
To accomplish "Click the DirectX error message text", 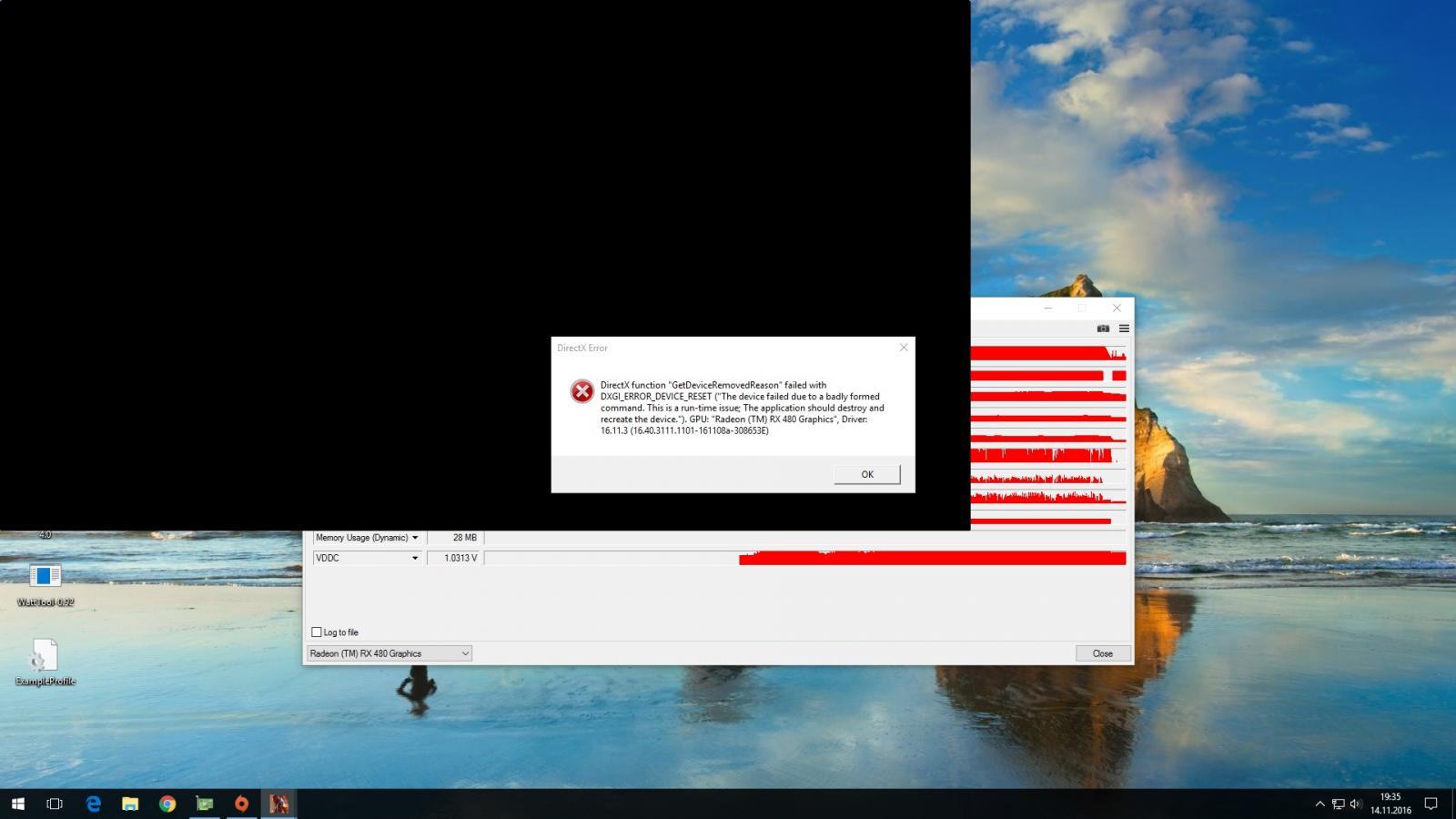I will pos(742,408).
